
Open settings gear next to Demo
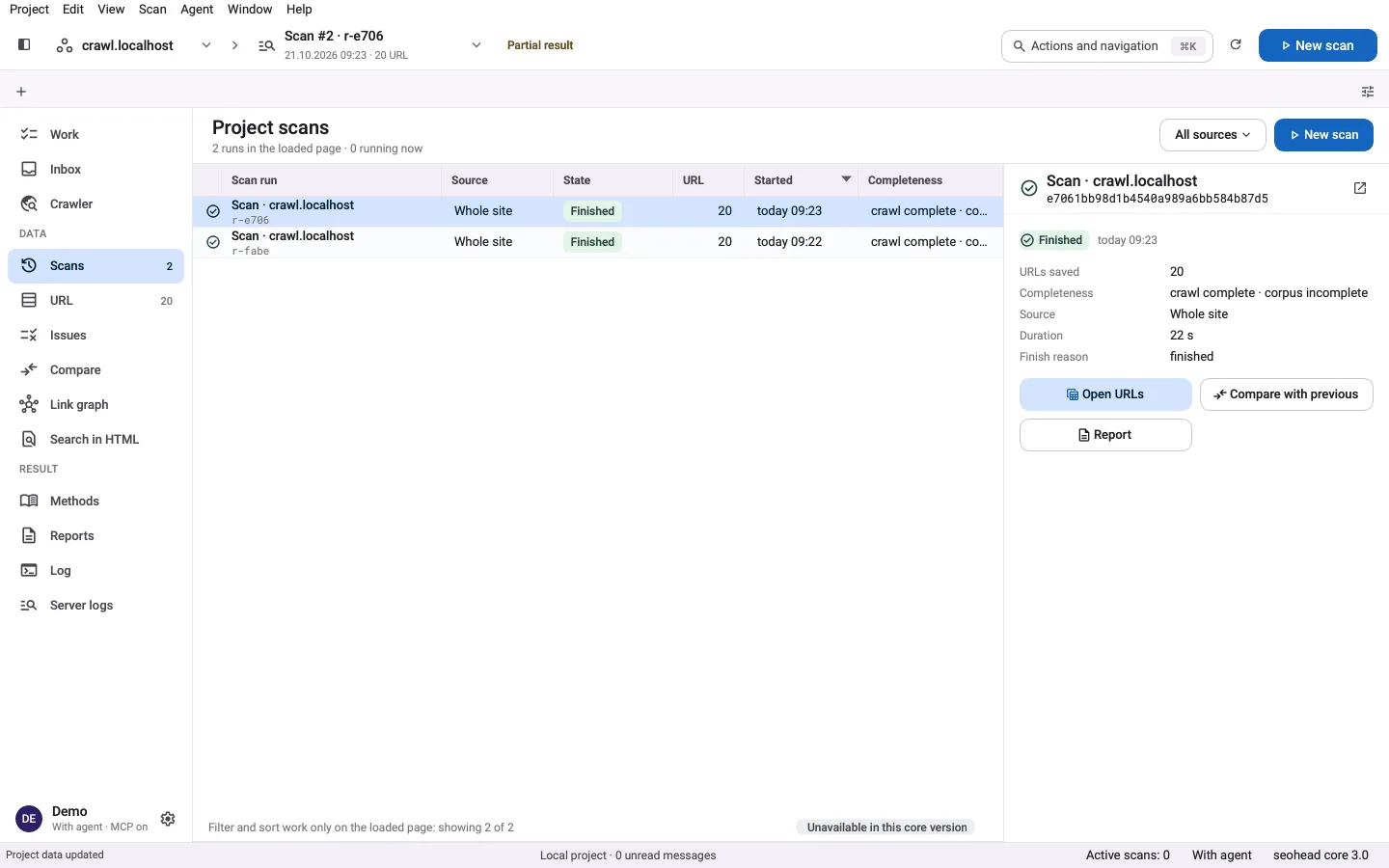tap(168, 819)
